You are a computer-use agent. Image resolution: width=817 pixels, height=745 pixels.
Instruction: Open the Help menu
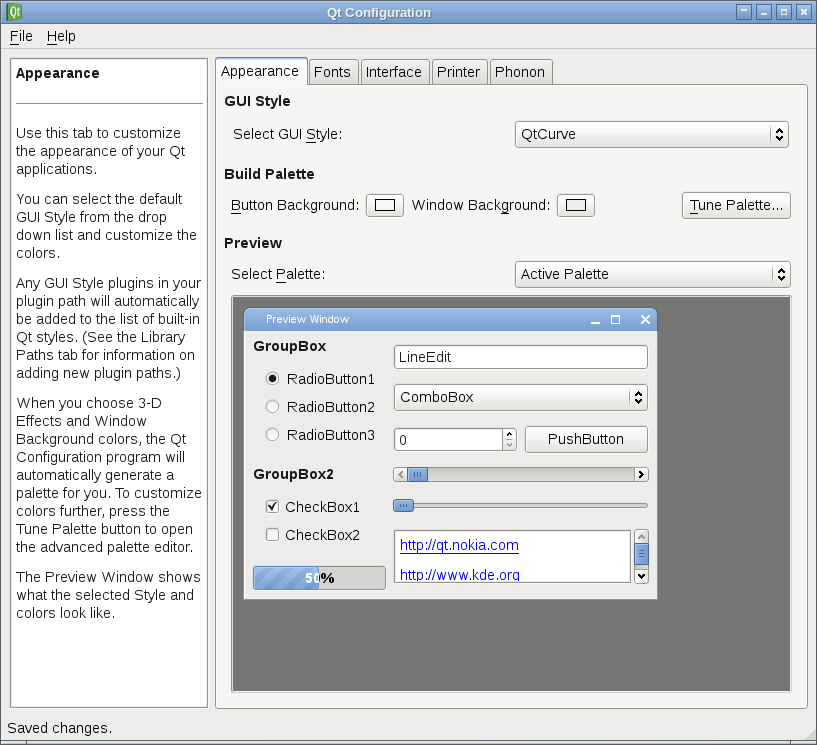61,36
